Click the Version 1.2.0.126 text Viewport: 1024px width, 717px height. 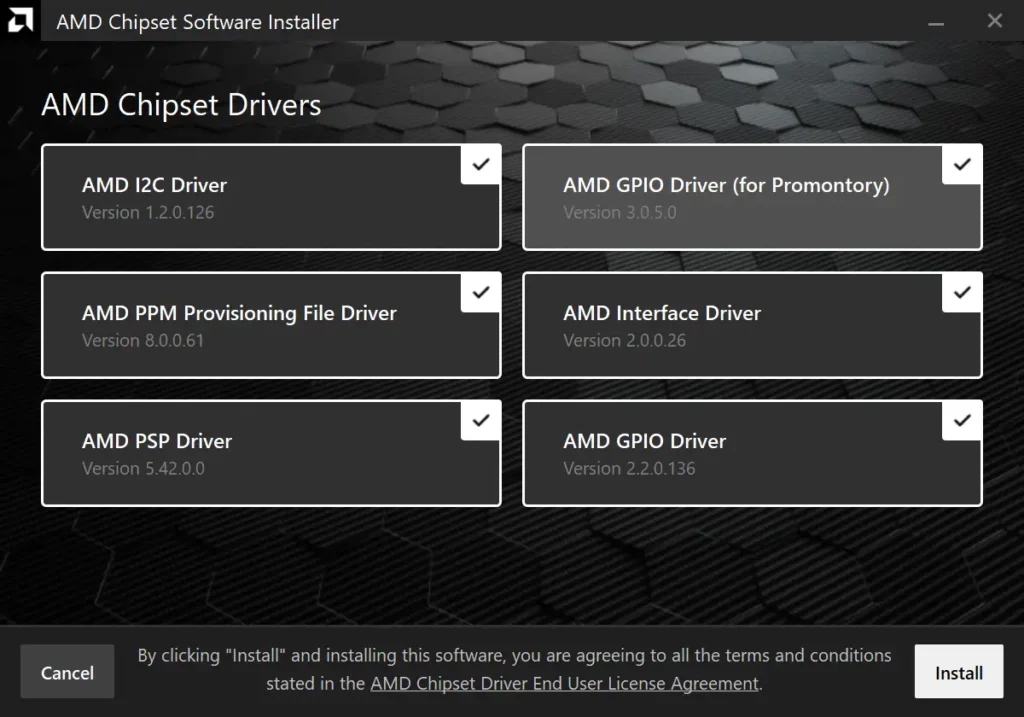[x=148, y=213]
